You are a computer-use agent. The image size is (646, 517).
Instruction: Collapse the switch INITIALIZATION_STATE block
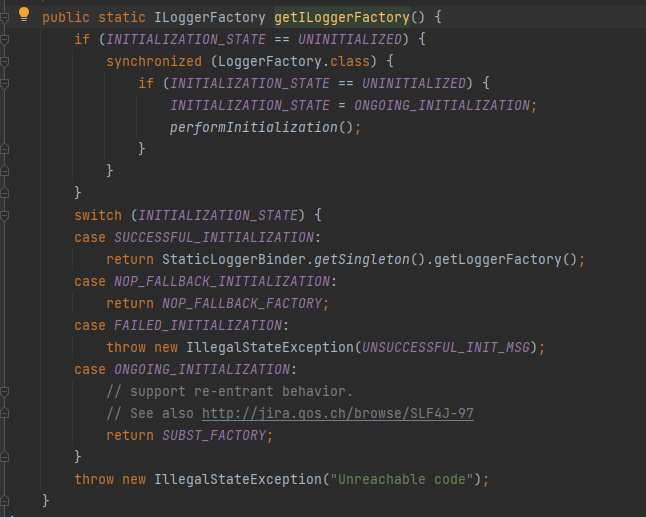[5, 216]
